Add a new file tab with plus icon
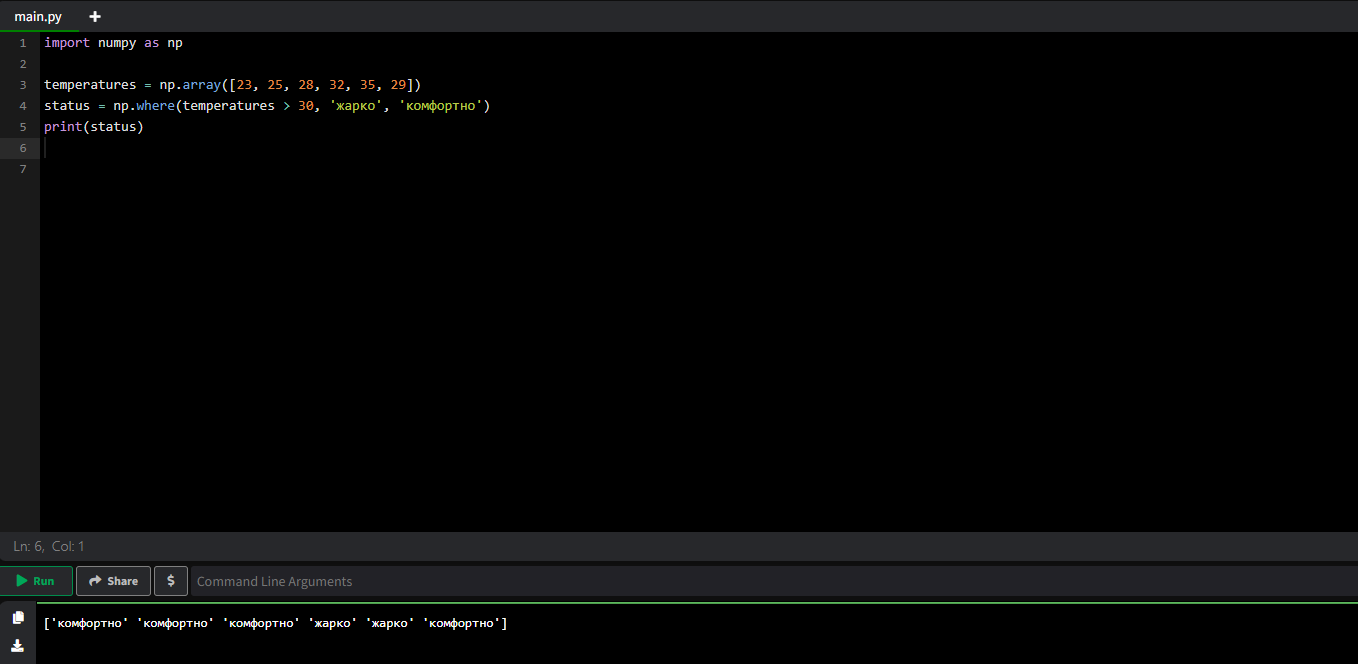The height and width of the screenshot is (664, 1358). coord(95,16)
